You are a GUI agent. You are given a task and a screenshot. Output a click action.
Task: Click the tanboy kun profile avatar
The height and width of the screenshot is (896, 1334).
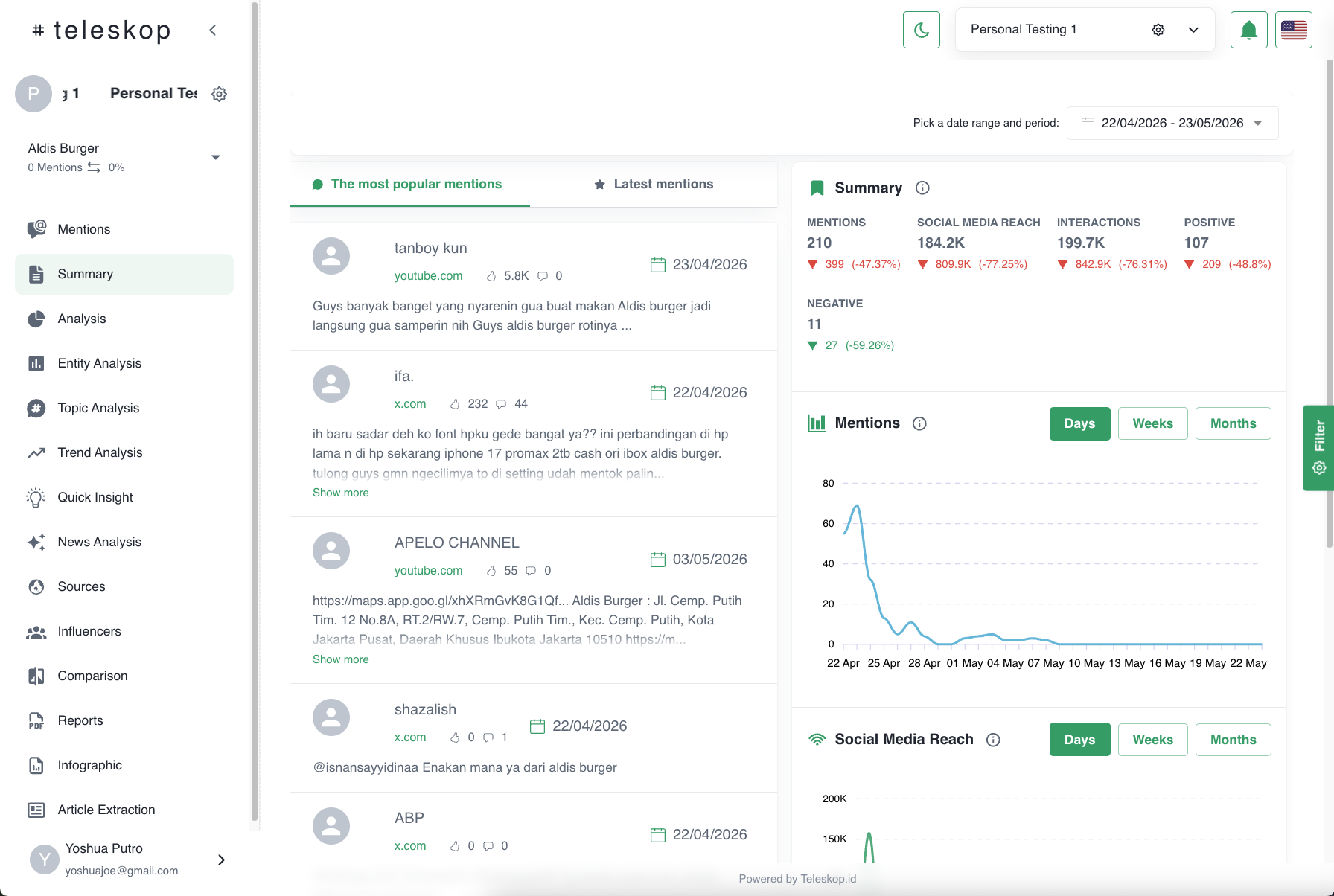point(331,256)
